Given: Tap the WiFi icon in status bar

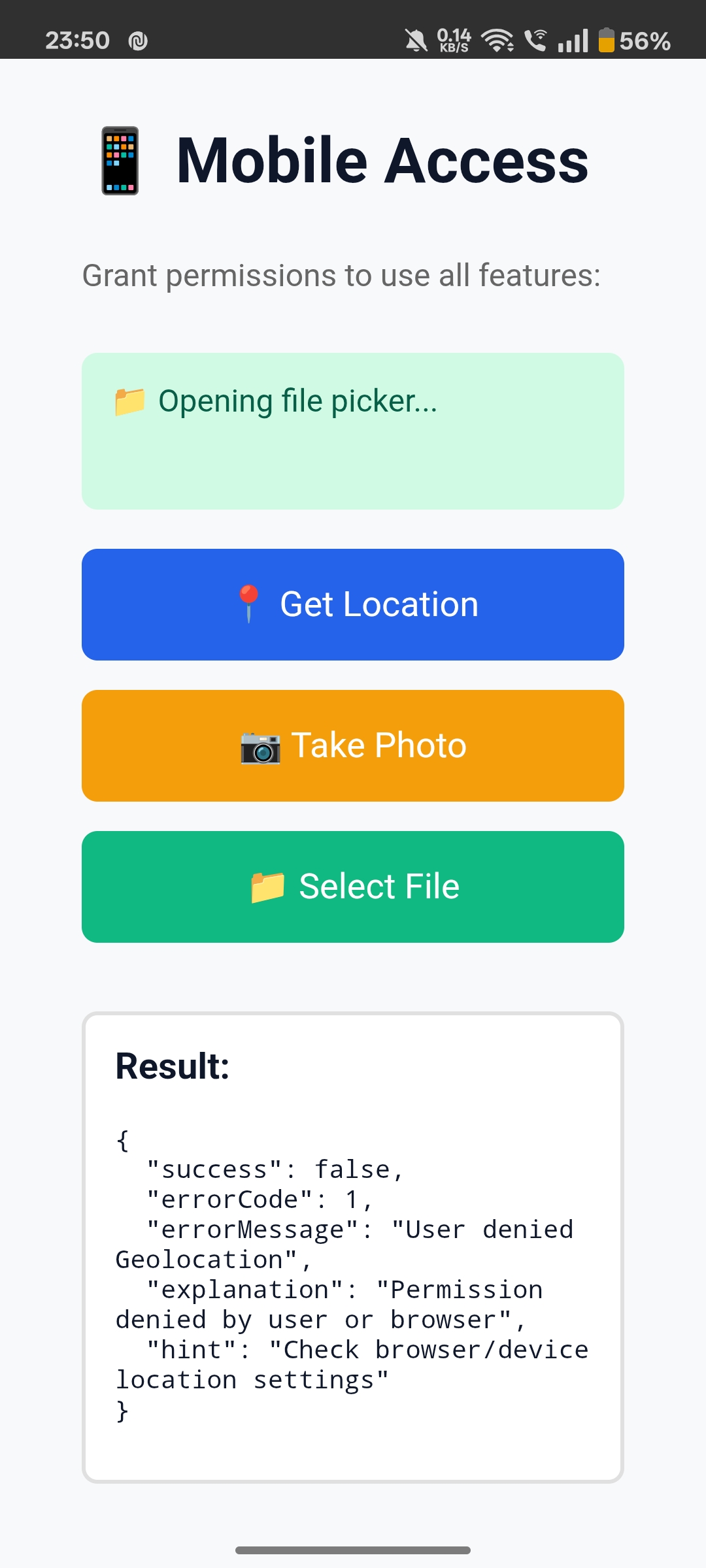Looking at the screenshot, I should (497, 41).
